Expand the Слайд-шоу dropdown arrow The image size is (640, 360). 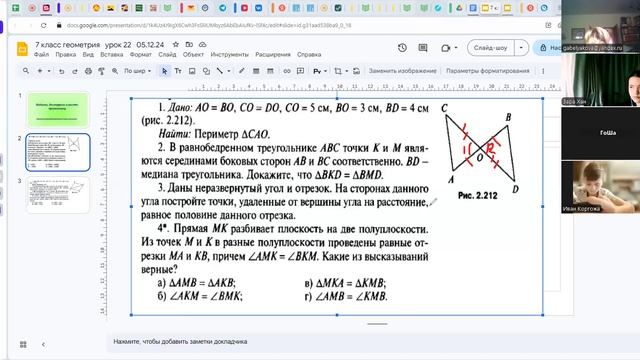tap(521, 48)
